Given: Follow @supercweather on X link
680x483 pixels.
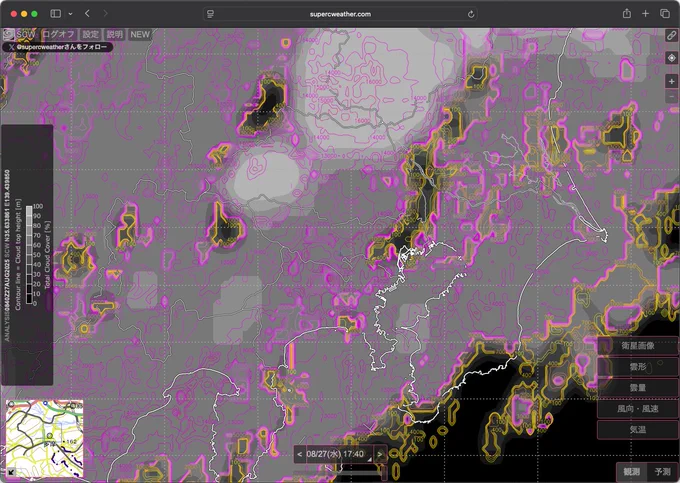Looking at the screenshot, I should click(58, 47).
